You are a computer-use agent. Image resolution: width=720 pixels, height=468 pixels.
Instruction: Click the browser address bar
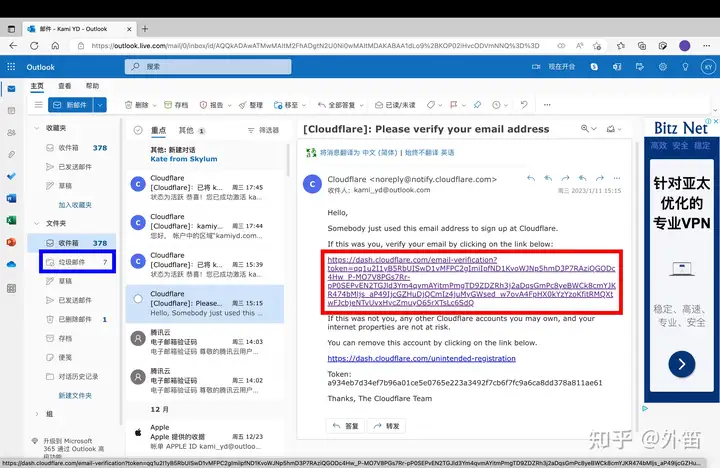tap(315, 45)
